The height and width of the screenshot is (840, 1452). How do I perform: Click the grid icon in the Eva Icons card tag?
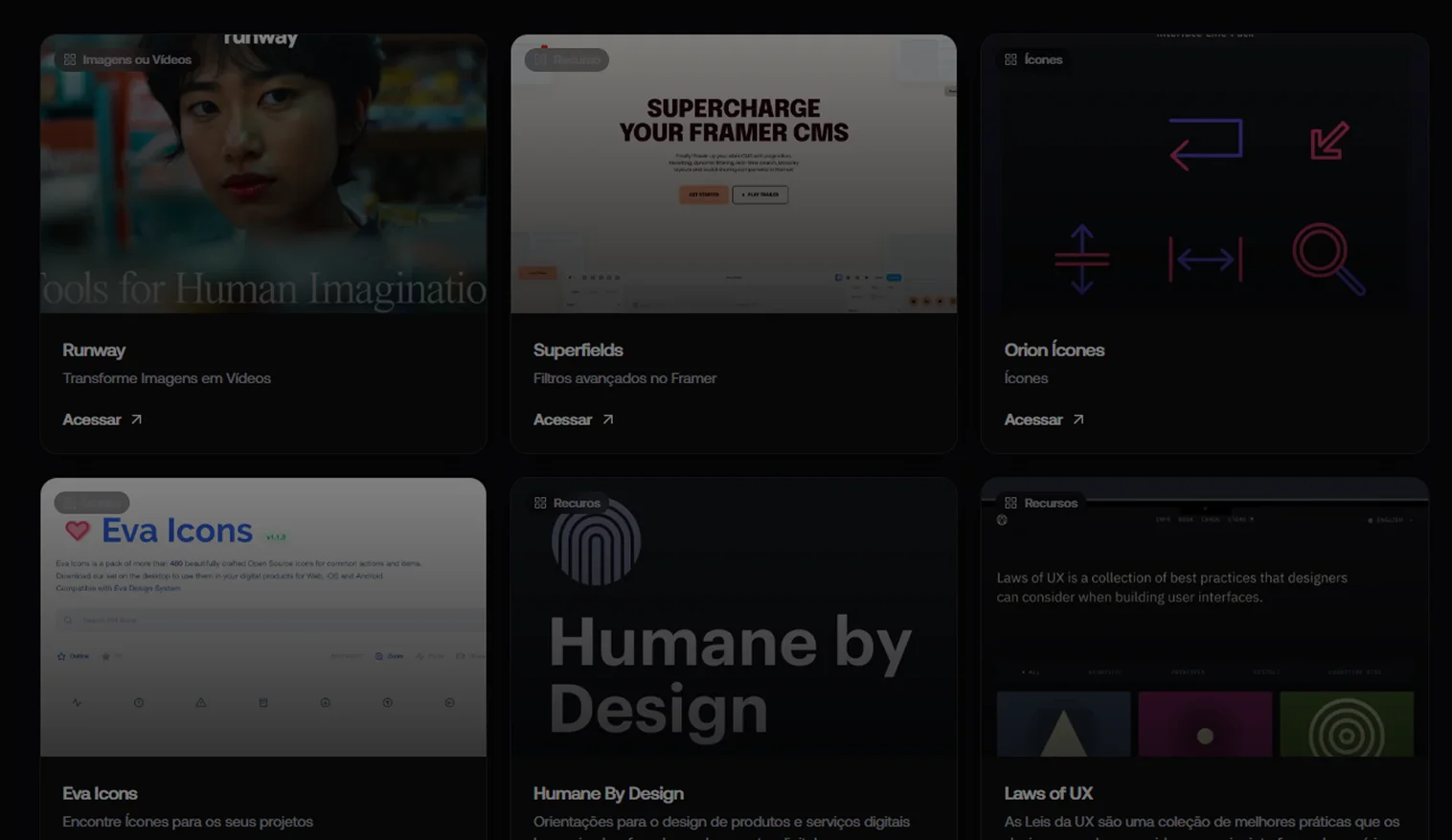(70, 503)
